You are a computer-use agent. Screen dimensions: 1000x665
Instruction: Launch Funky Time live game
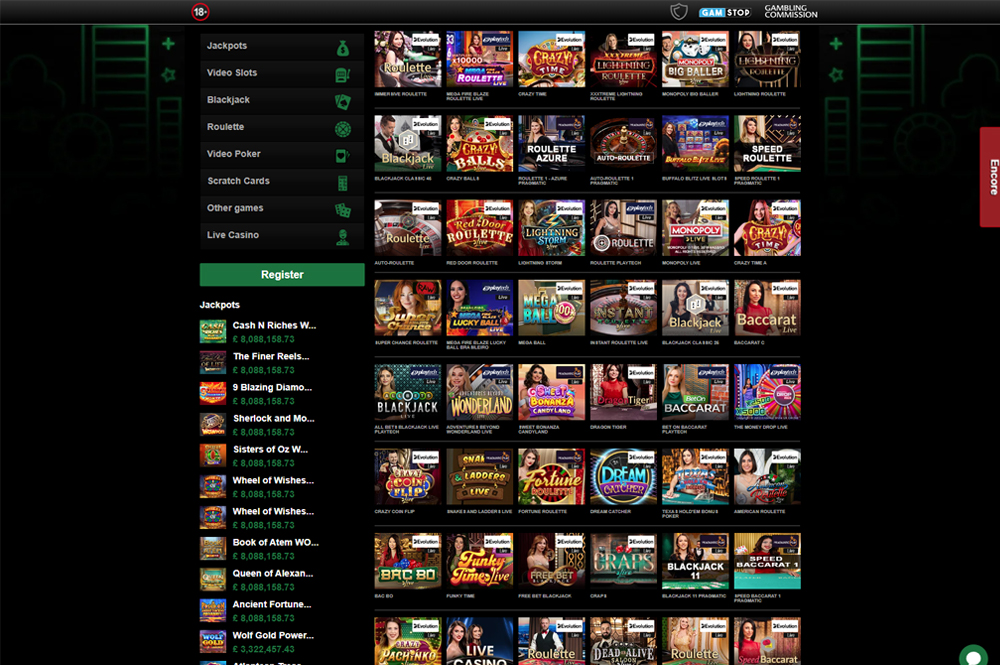[480, 561]
